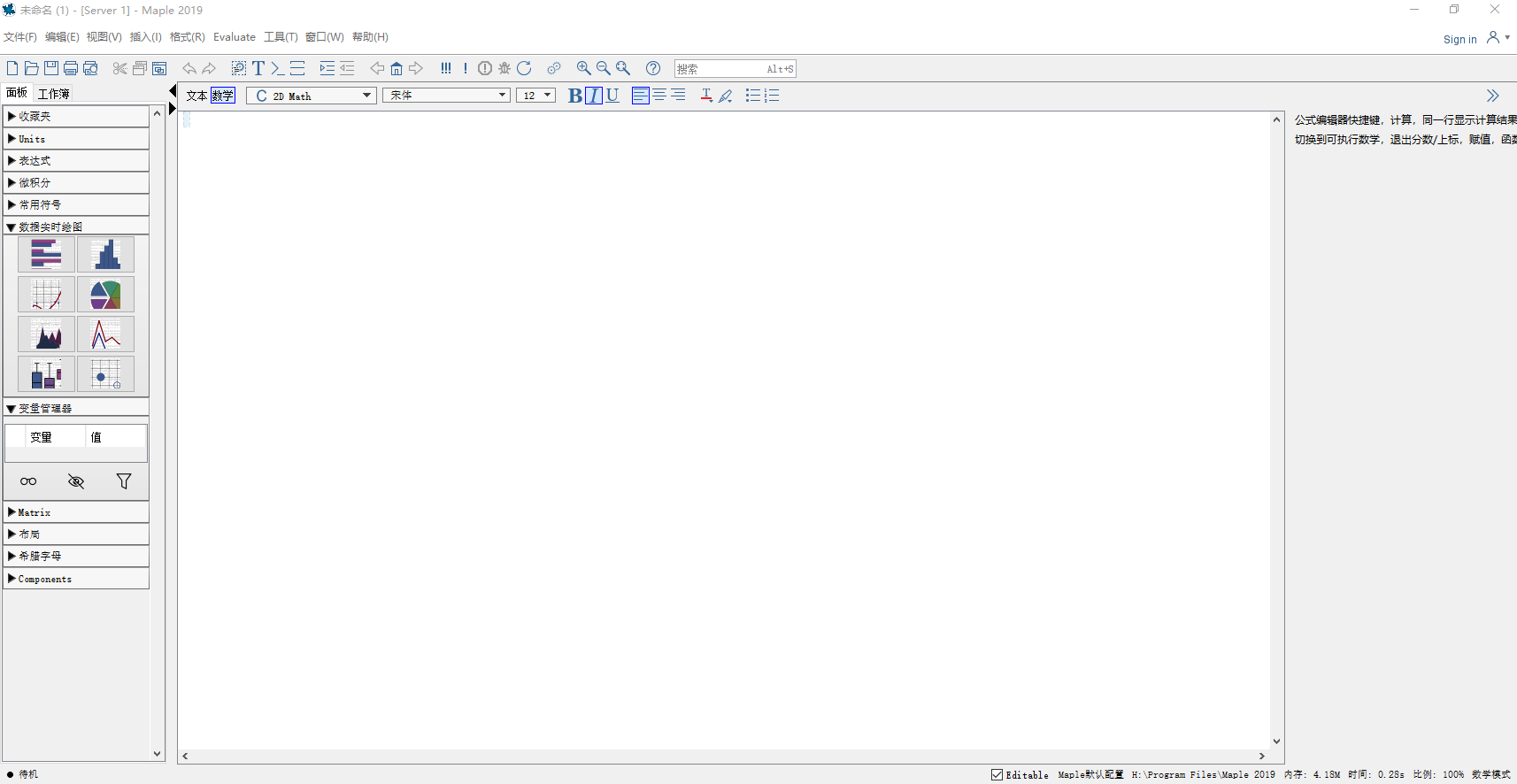Click the 搜索 search input field

click(x=720, y=69)
